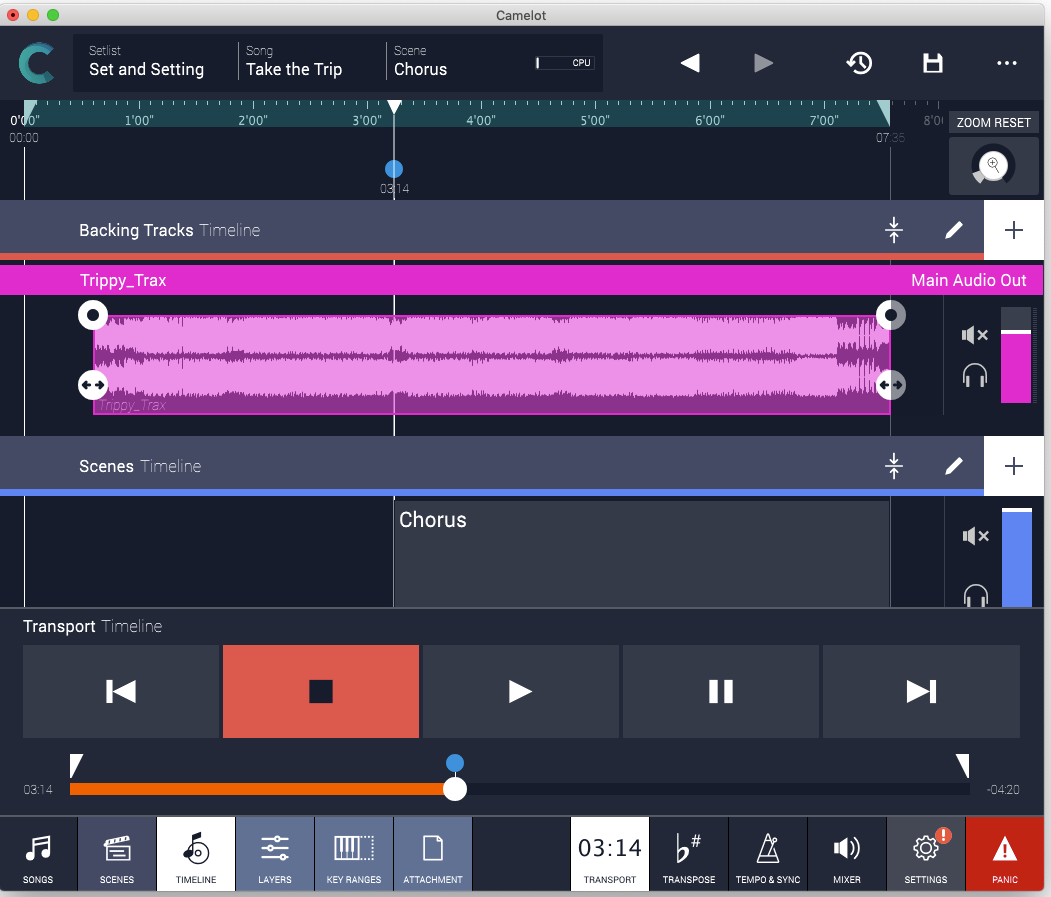Open the Tempo & Sync panel
Screen dimensions: 1051x897
[x=768, y=853]
